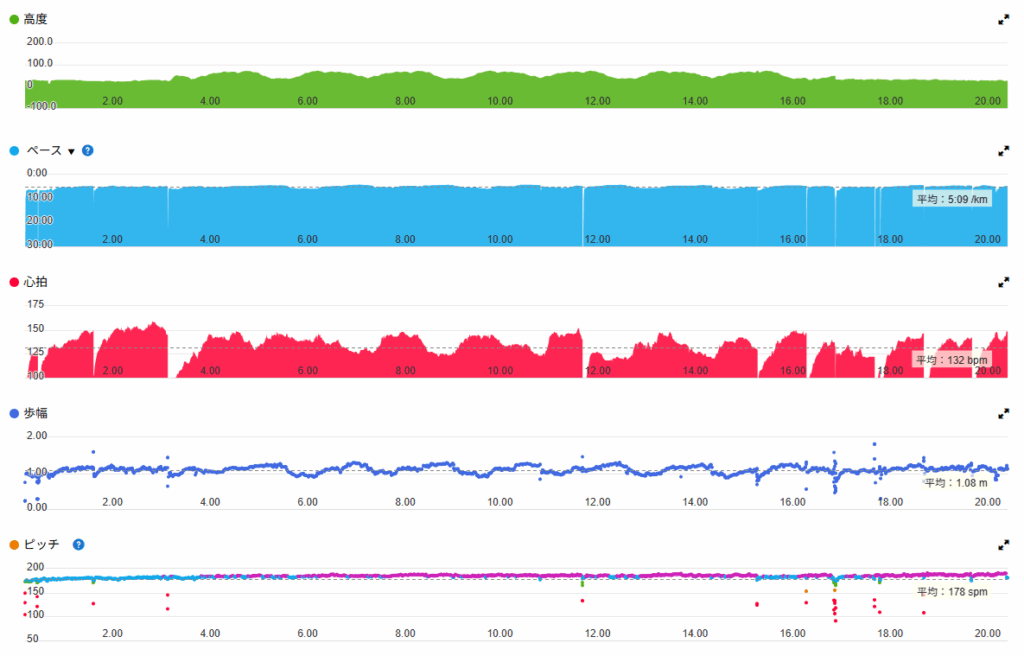Expand the ペース chart to fullscreen
The image size is (1024, 656).
click(x=1003, y=151)
